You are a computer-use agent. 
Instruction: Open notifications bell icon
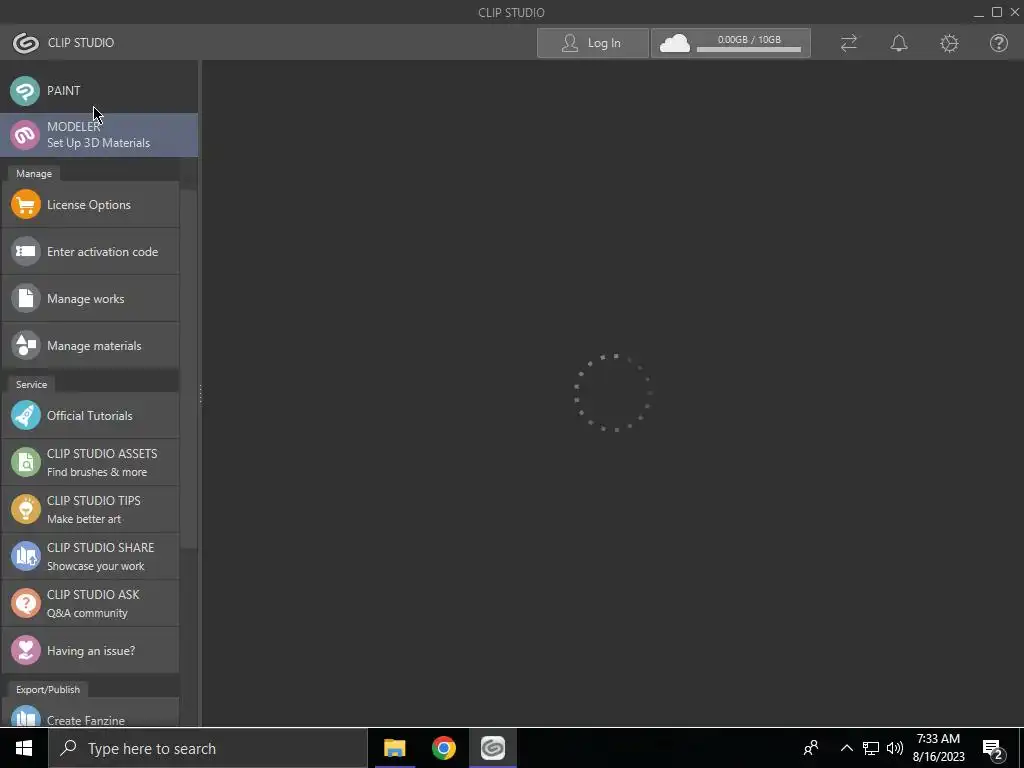click(x=899, y=43)
